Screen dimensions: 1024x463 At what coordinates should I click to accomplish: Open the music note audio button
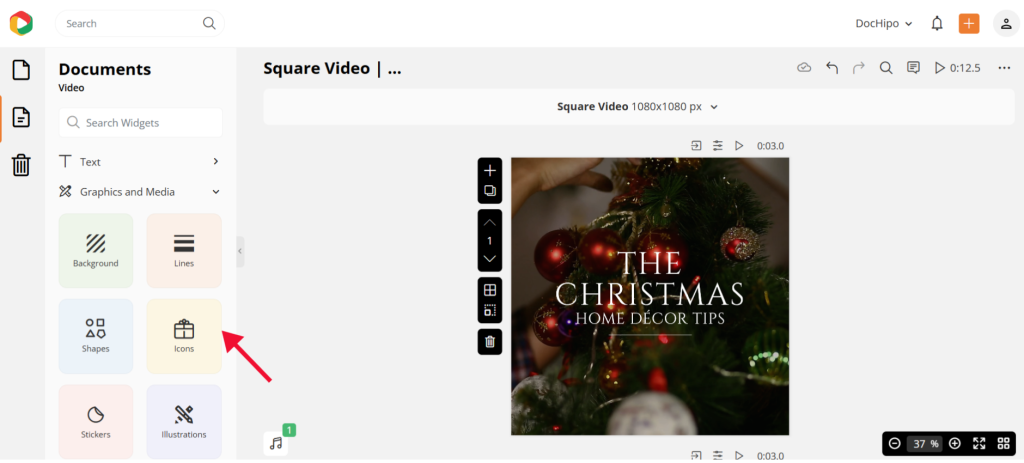tap(276, 443)
